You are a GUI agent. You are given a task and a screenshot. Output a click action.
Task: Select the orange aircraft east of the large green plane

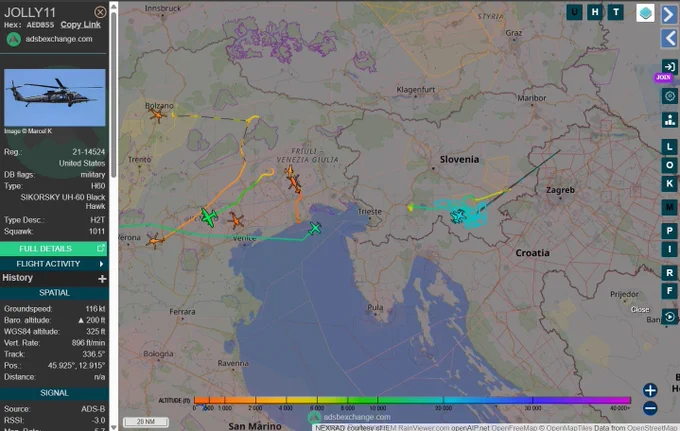[236, 221]
